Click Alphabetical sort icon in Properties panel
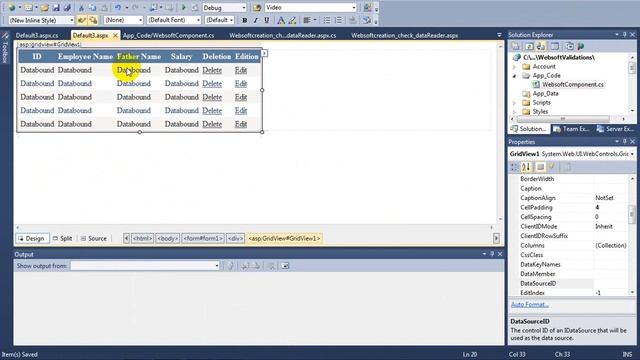Viewport: 640px width, 360px height. click(x=526, y=167)
